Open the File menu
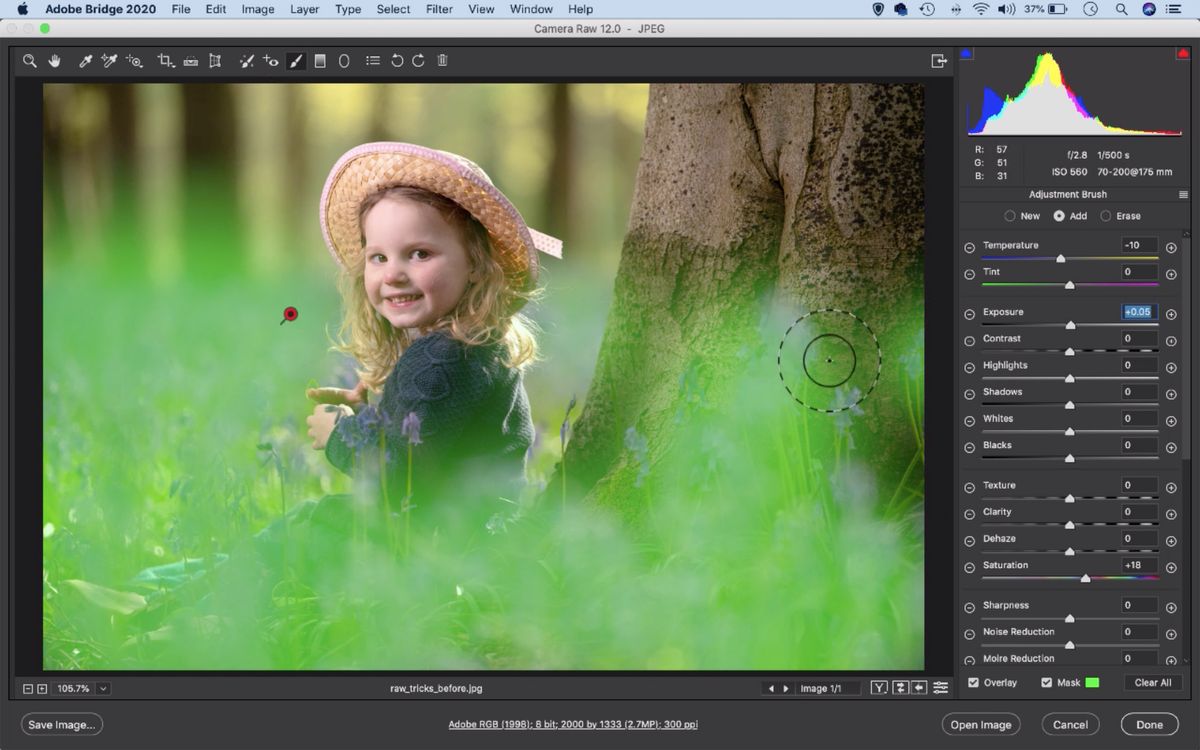The image size is (1200, 750). 181,9
